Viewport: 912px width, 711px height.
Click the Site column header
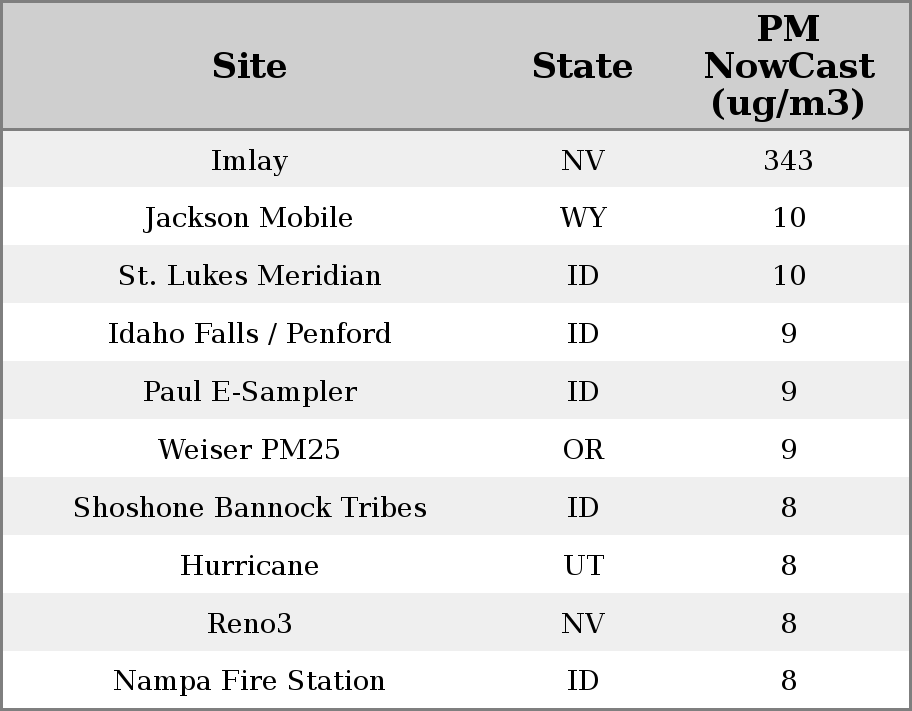pyautogui.click(x=249, y=66)
